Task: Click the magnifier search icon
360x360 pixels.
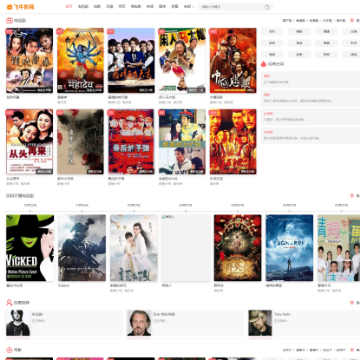Action: (x=267, y=7)
